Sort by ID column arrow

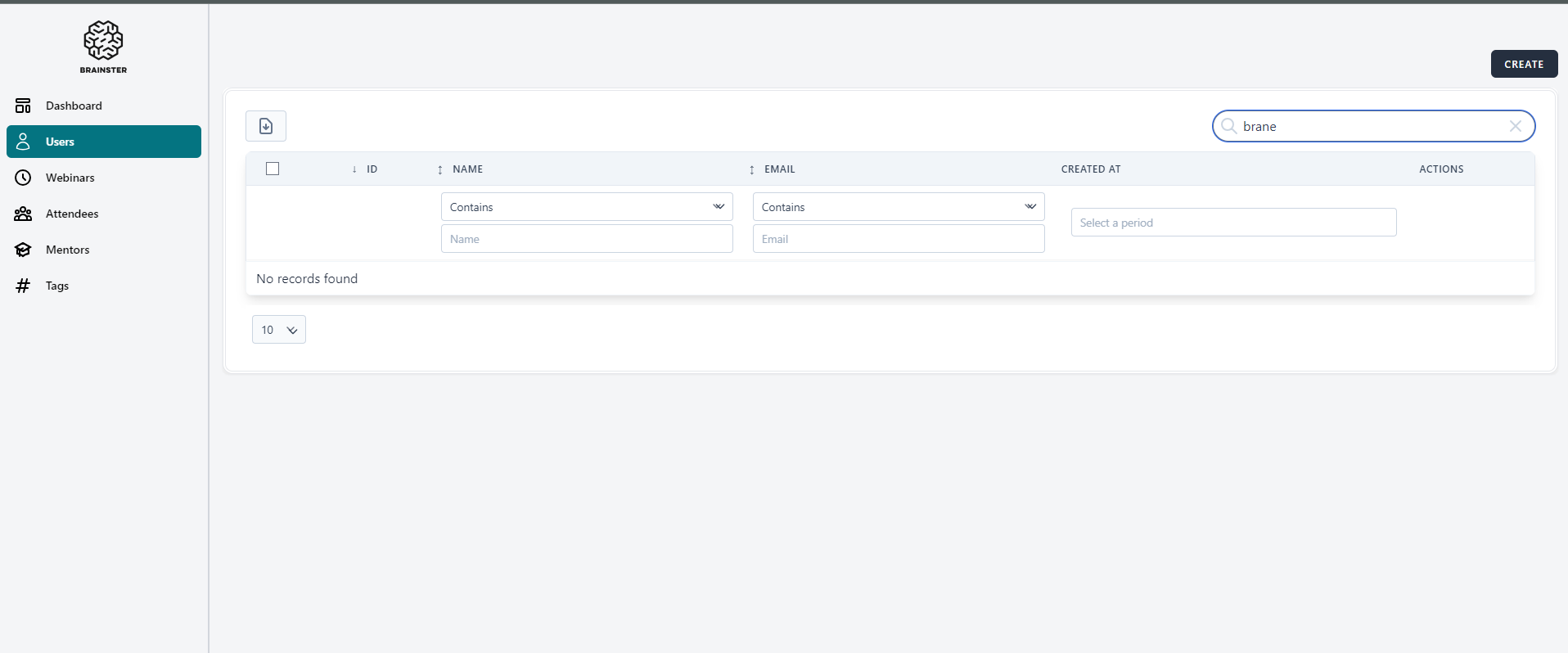click(x=354, y=169)
